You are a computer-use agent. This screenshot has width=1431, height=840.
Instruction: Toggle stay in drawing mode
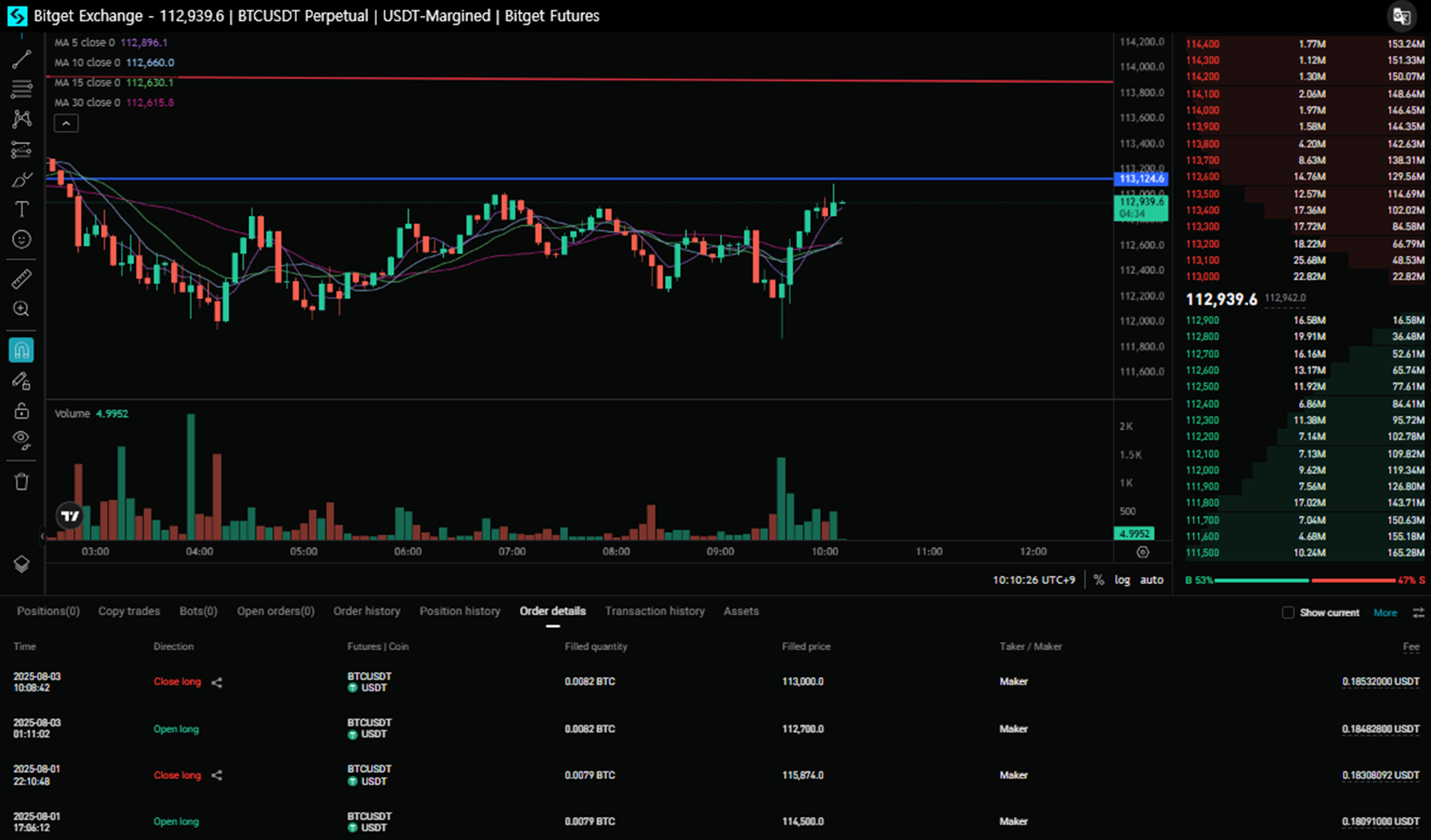[22, 381]
